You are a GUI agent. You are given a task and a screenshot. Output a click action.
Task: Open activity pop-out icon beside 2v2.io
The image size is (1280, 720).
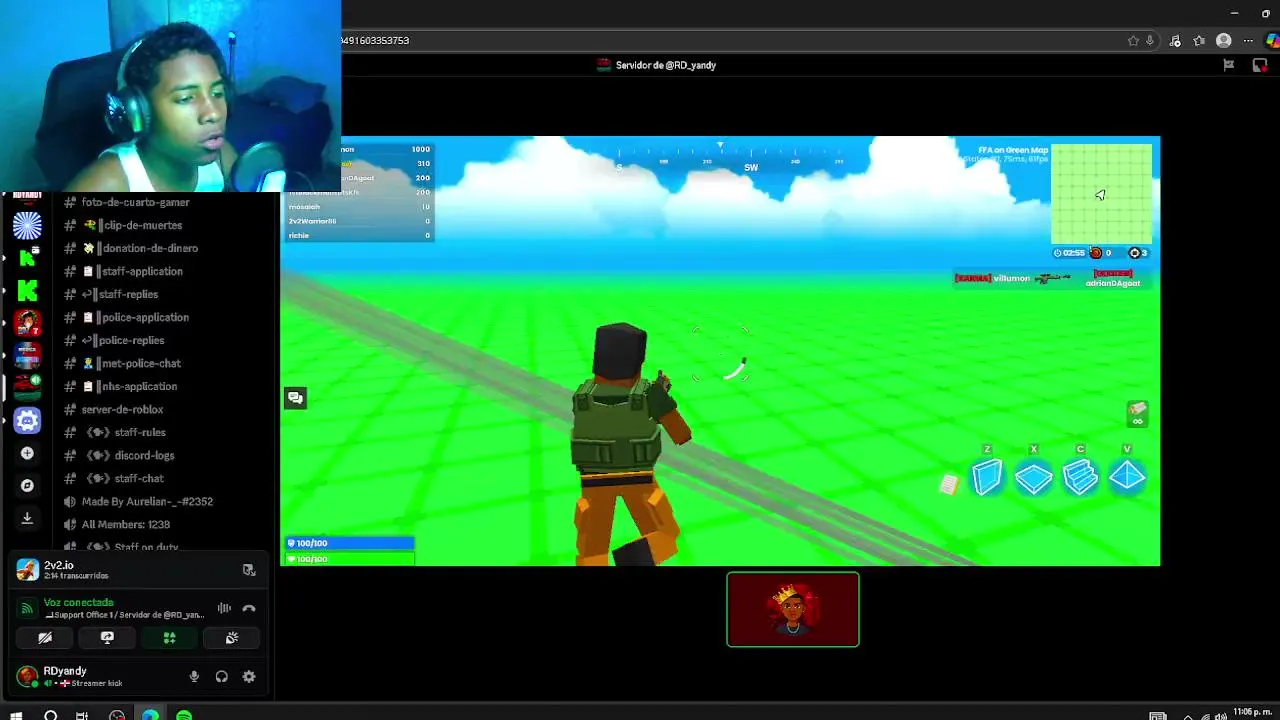tap(249, 570)
